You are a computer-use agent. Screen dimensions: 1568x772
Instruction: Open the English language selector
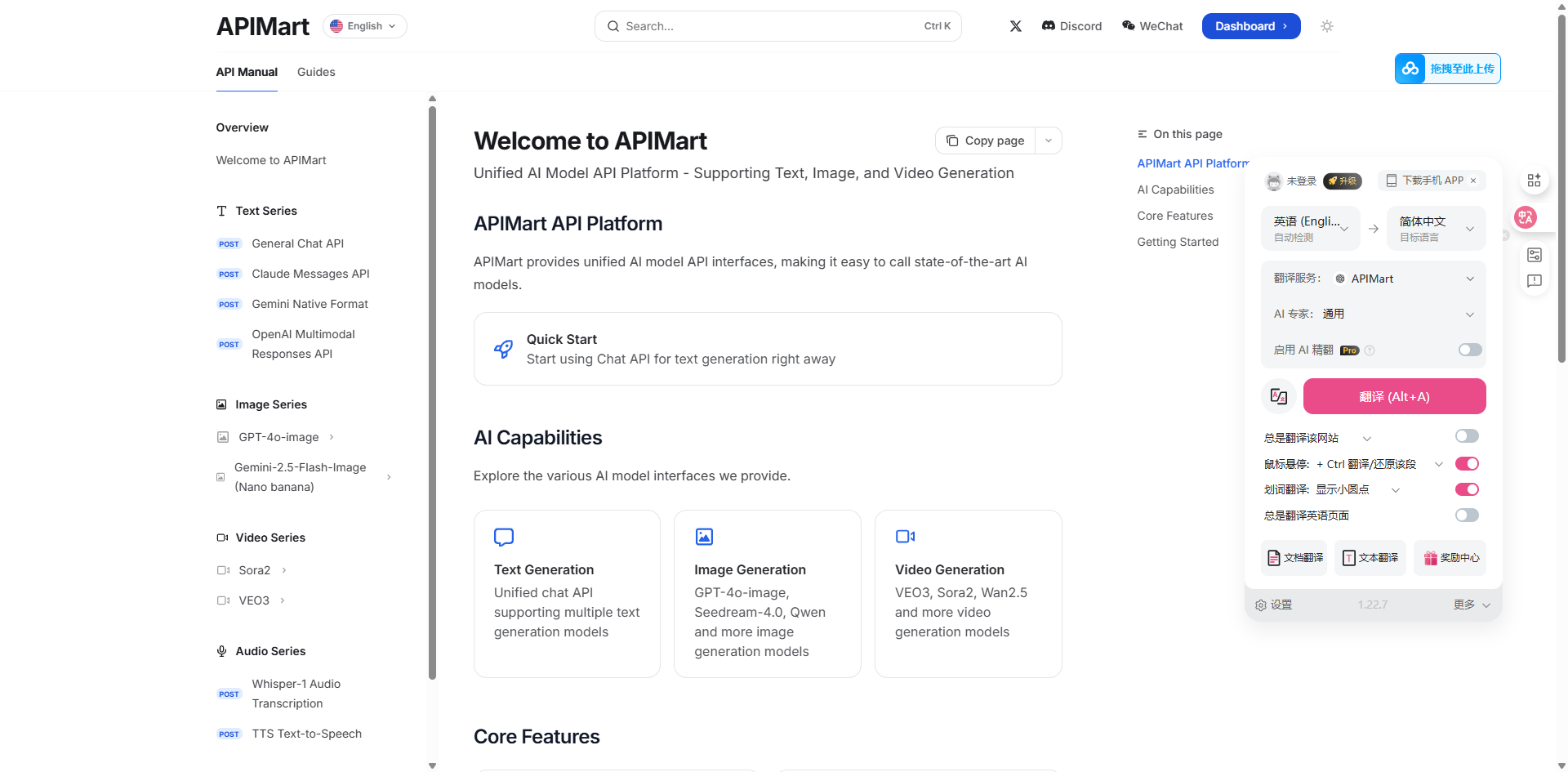364,26
